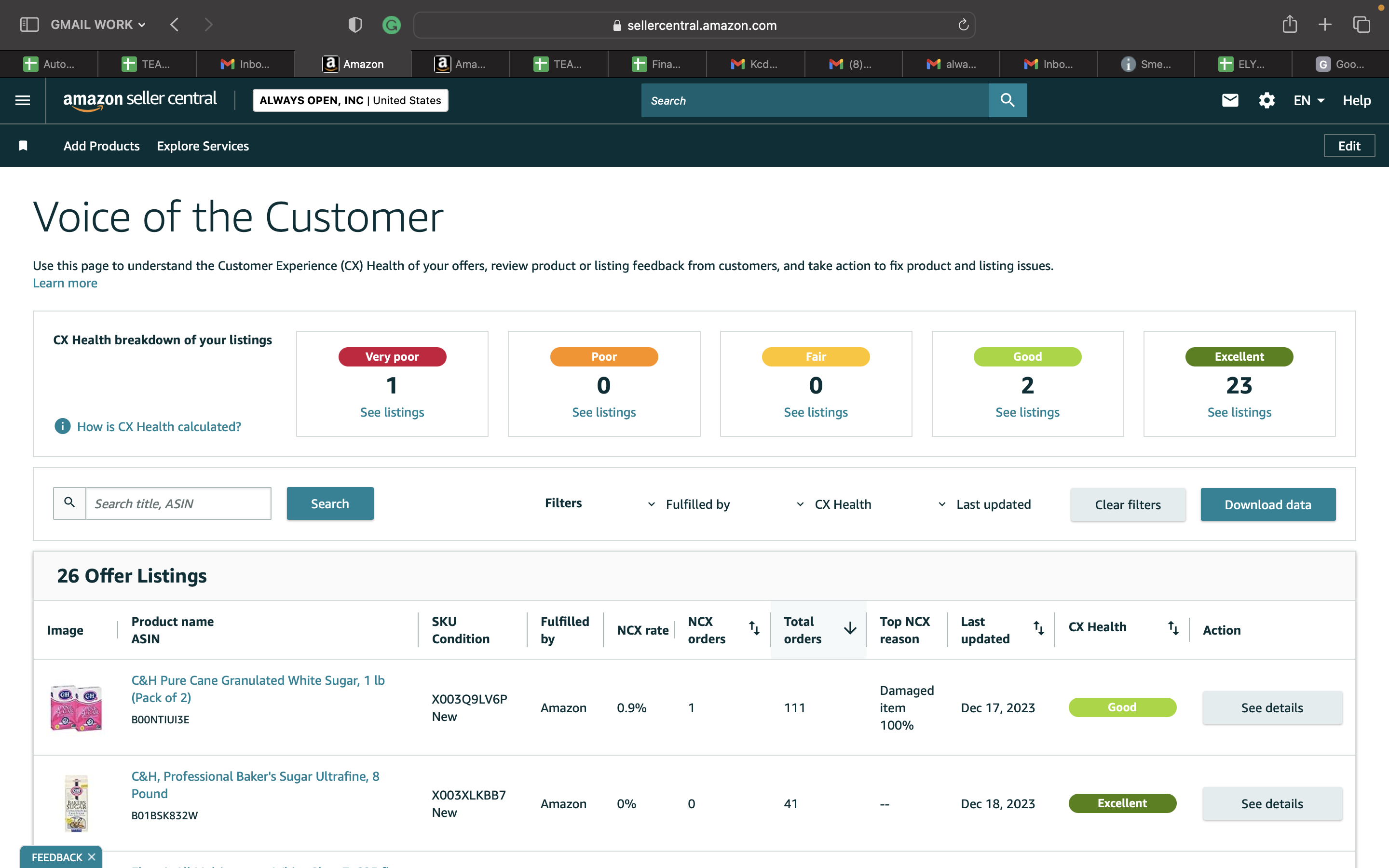Open C&H Pure Cane Granulated White Sugar link
This screenshot has height=868, width=1389.
tap(258, 689)
